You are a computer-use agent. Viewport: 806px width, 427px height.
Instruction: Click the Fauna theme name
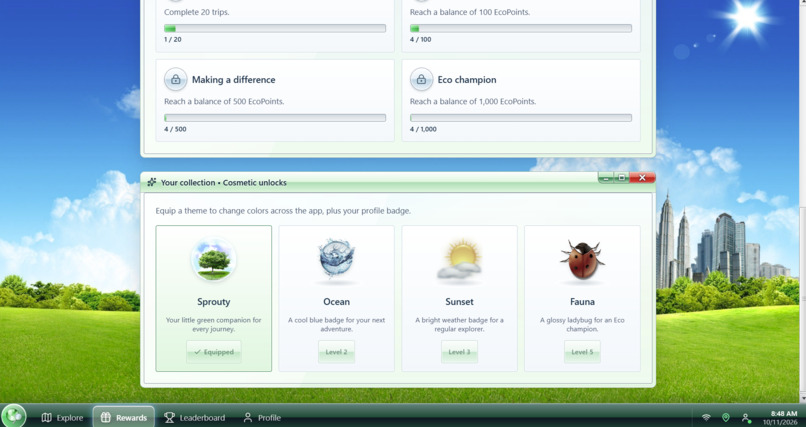(x=582, y=302)
